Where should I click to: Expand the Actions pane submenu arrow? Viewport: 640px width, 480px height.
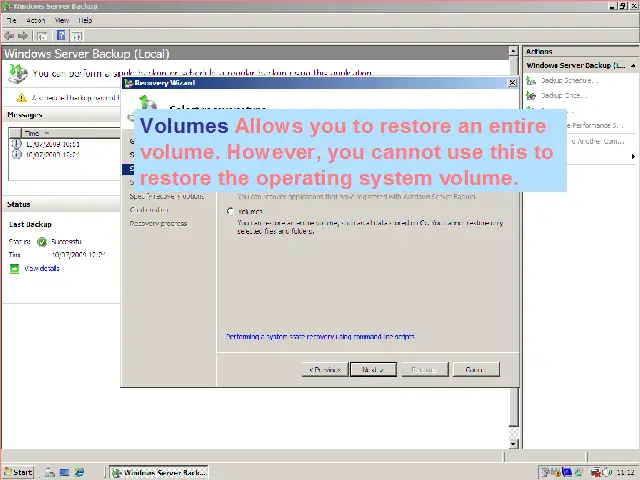(632, 156)
